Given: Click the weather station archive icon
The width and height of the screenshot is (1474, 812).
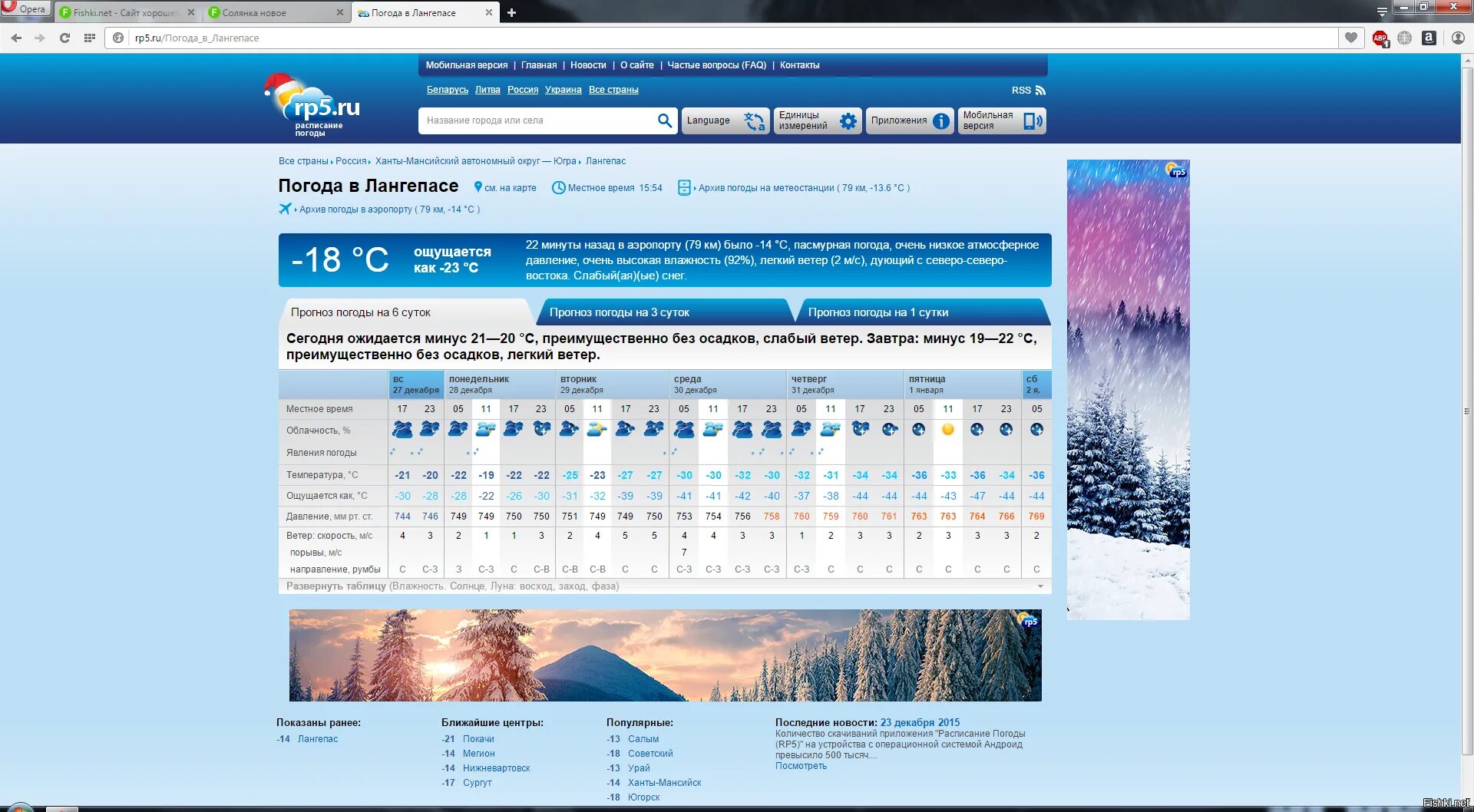Looking at the screenshot, I should 684,187.
